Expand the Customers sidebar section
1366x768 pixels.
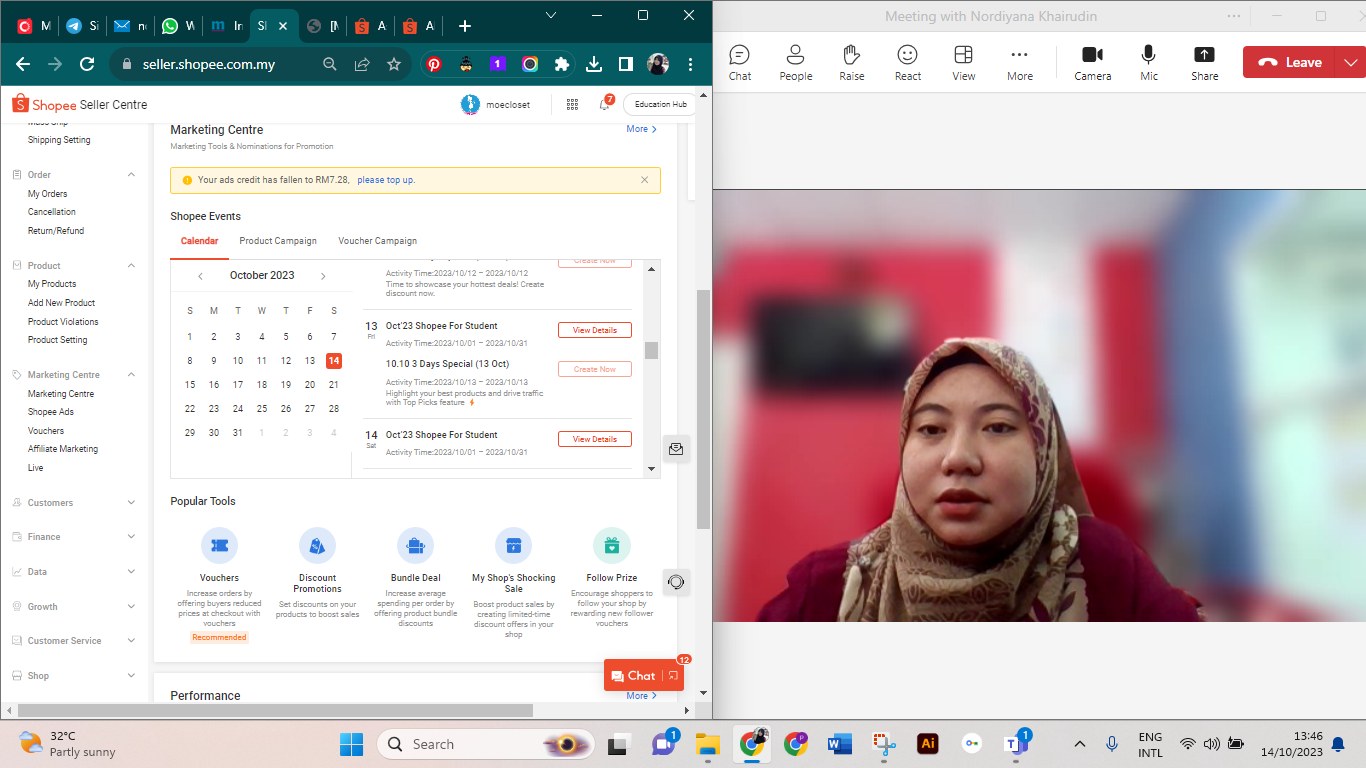point(131,503)
